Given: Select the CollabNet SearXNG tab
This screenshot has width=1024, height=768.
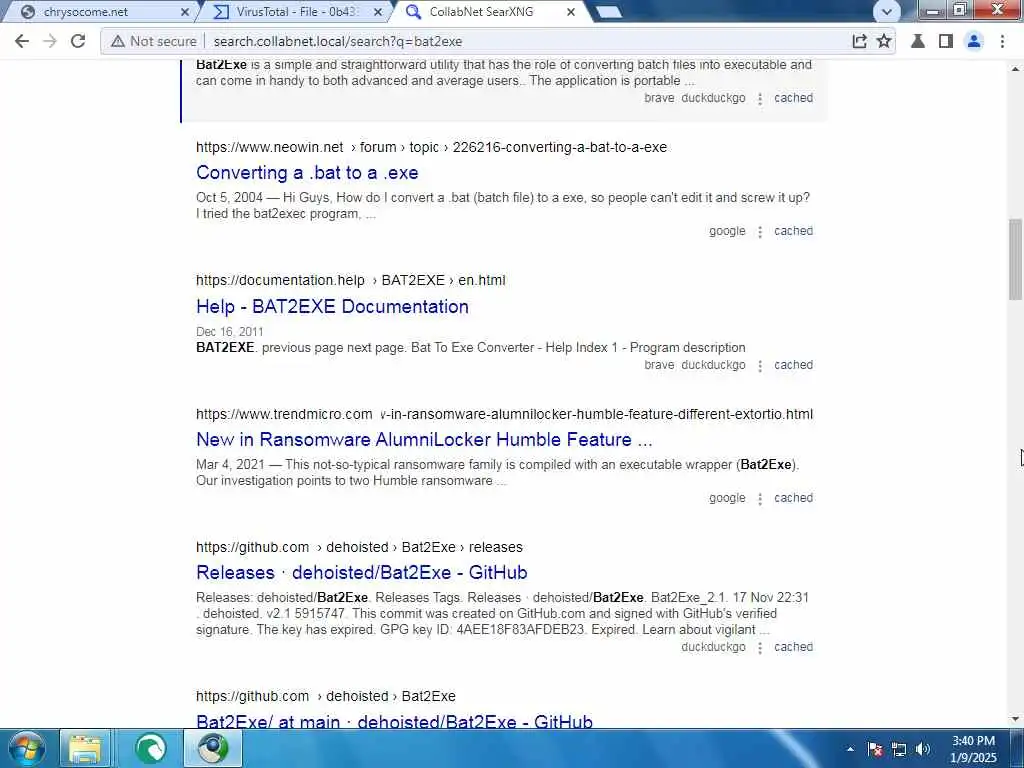Looking at the screenshot, I should click(490, 12).
